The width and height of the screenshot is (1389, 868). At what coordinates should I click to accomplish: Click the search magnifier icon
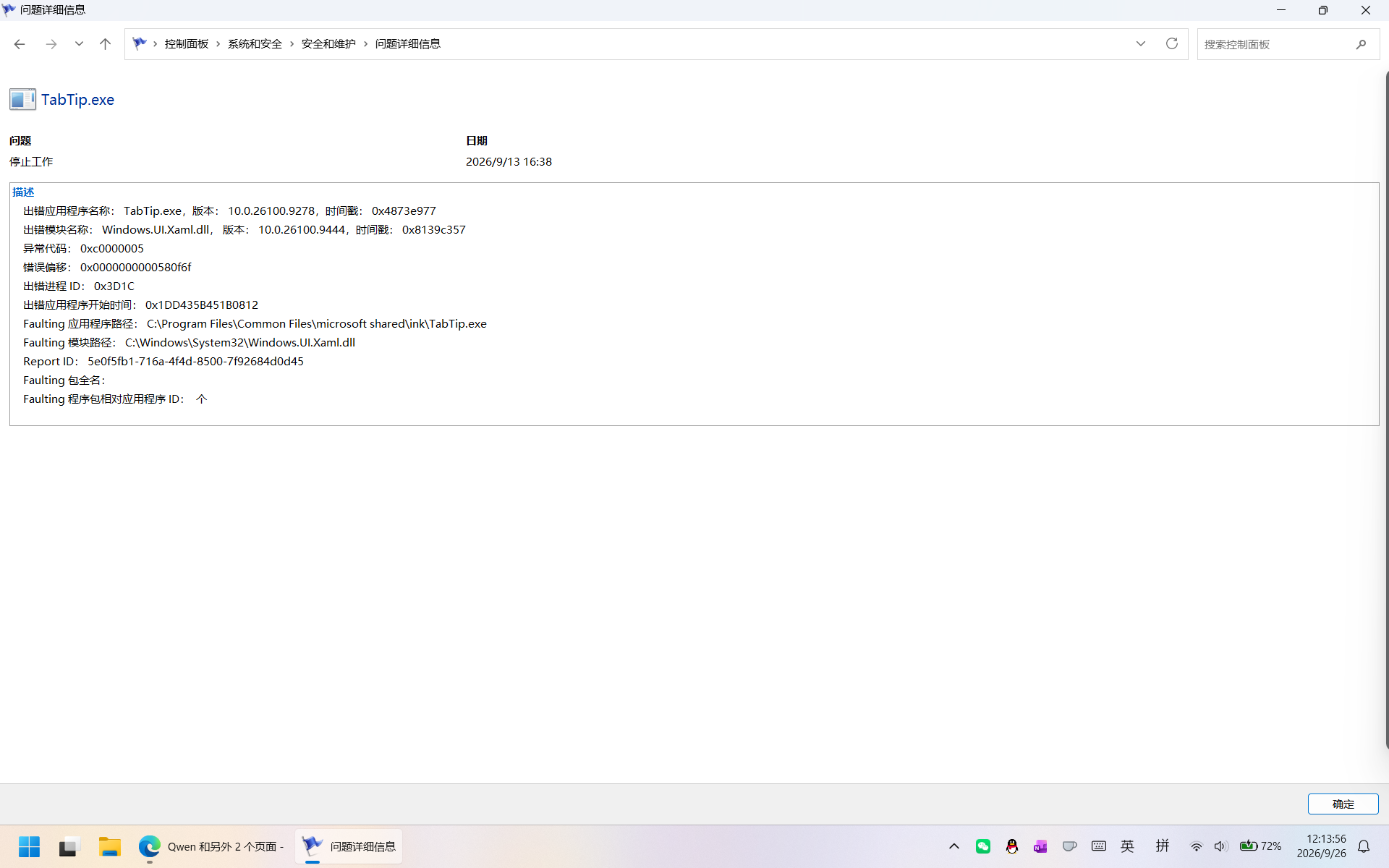click(1361, 44)
